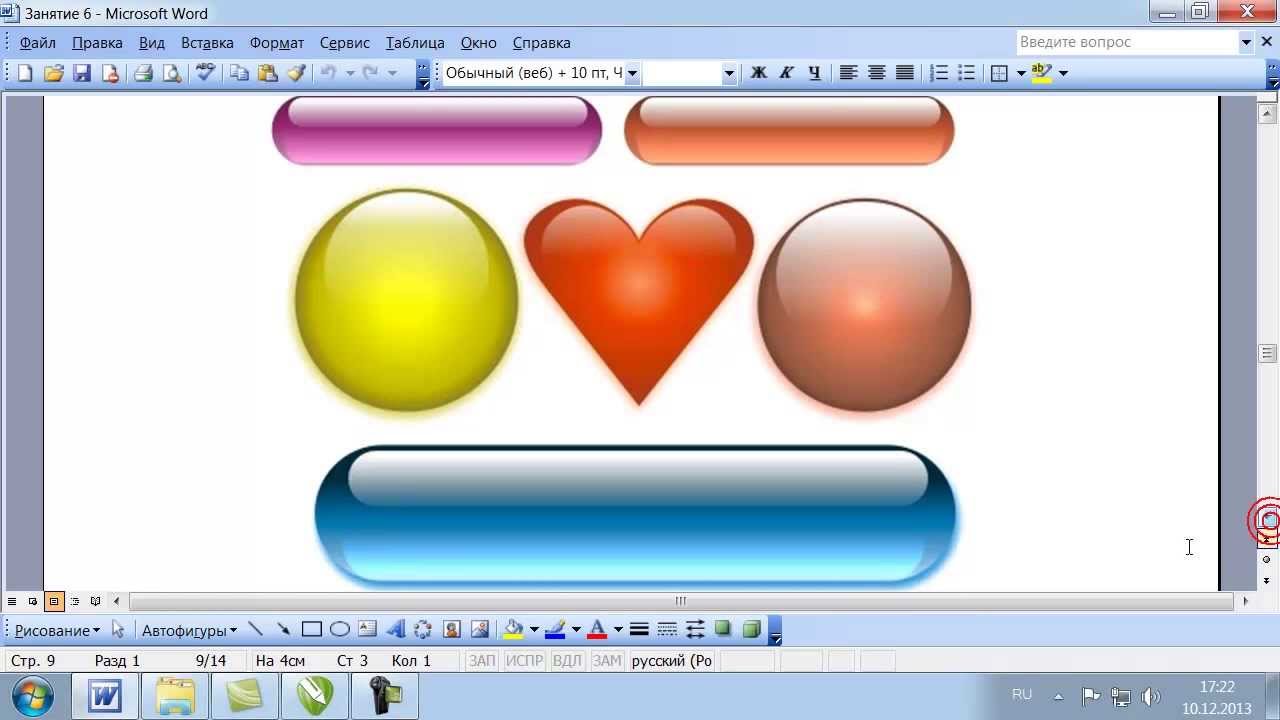Paste from clipboard icon

click(x=267, y=73)
